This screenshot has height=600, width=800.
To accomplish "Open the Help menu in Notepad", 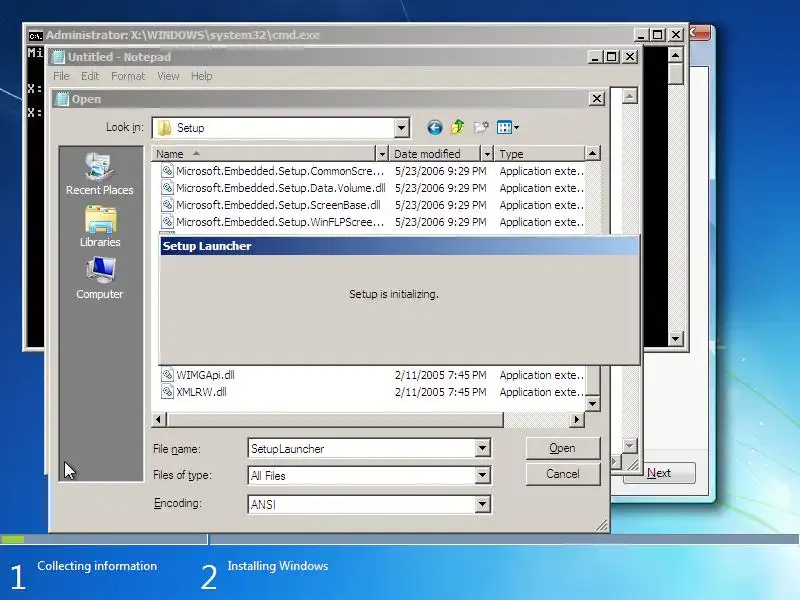I will click(x=202, y=76).
